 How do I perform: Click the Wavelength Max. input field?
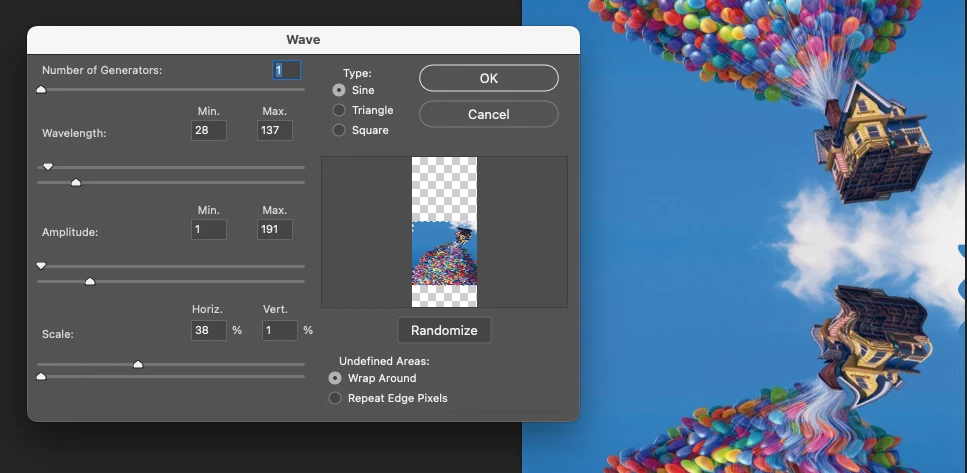click(274, 130)
